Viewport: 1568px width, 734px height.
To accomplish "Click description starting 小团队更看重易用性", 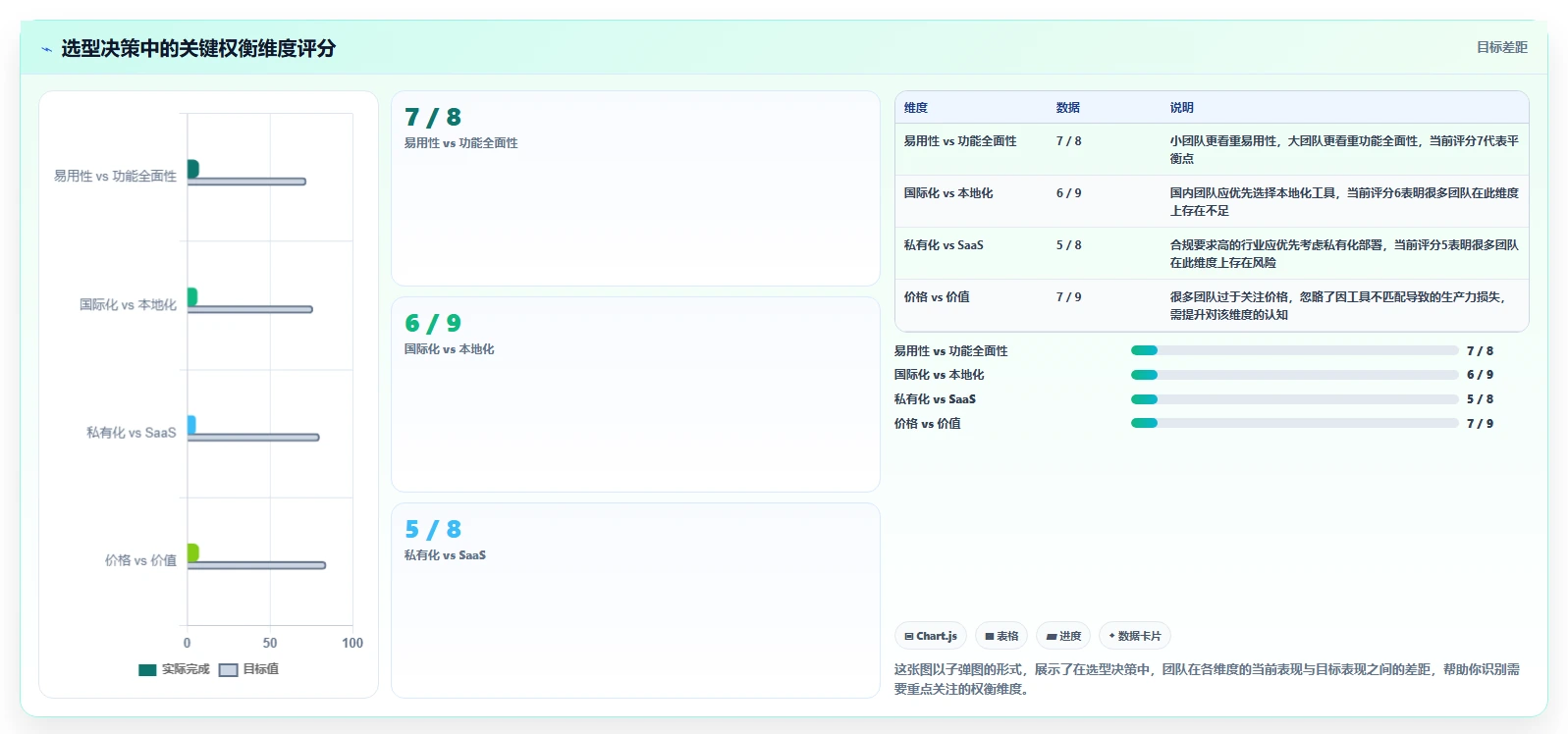I will [x=1344, y=149].
